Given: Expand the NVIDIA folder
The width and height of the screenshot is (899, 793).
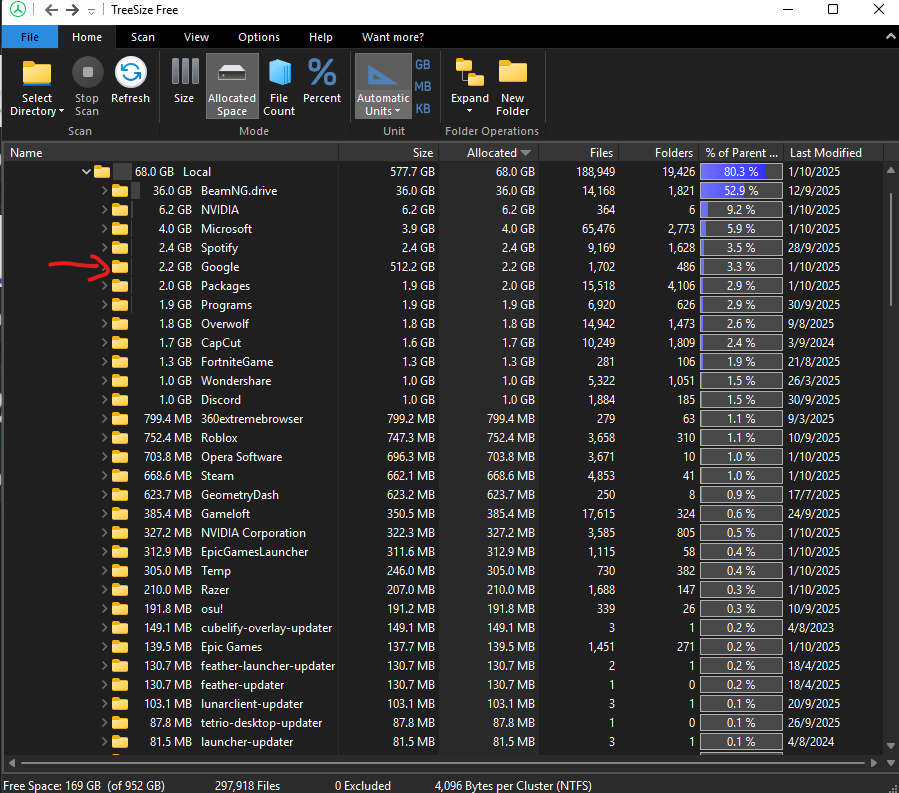Looking at the screenshot, I should (104, 209).
